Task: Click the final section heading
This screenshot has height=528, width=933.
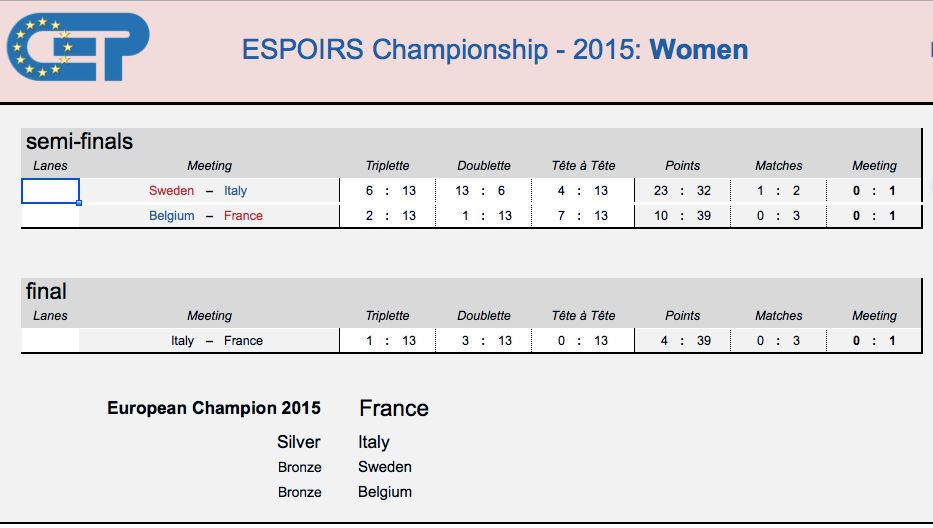Action: tap(46, 292)
